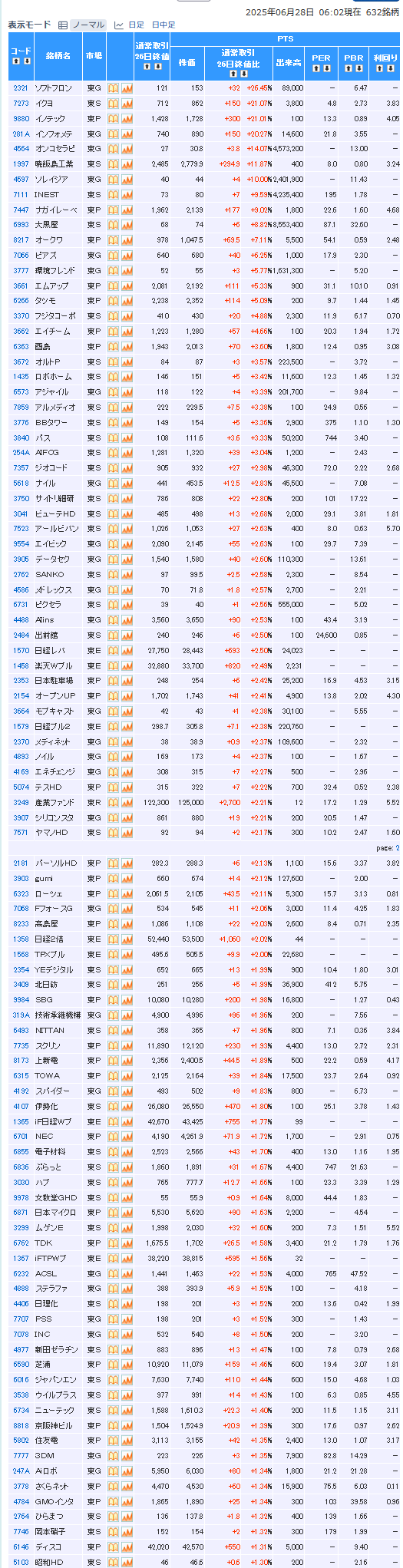Open book icon for 出前館 row
403x1568 pixels.
coord(113,635)
